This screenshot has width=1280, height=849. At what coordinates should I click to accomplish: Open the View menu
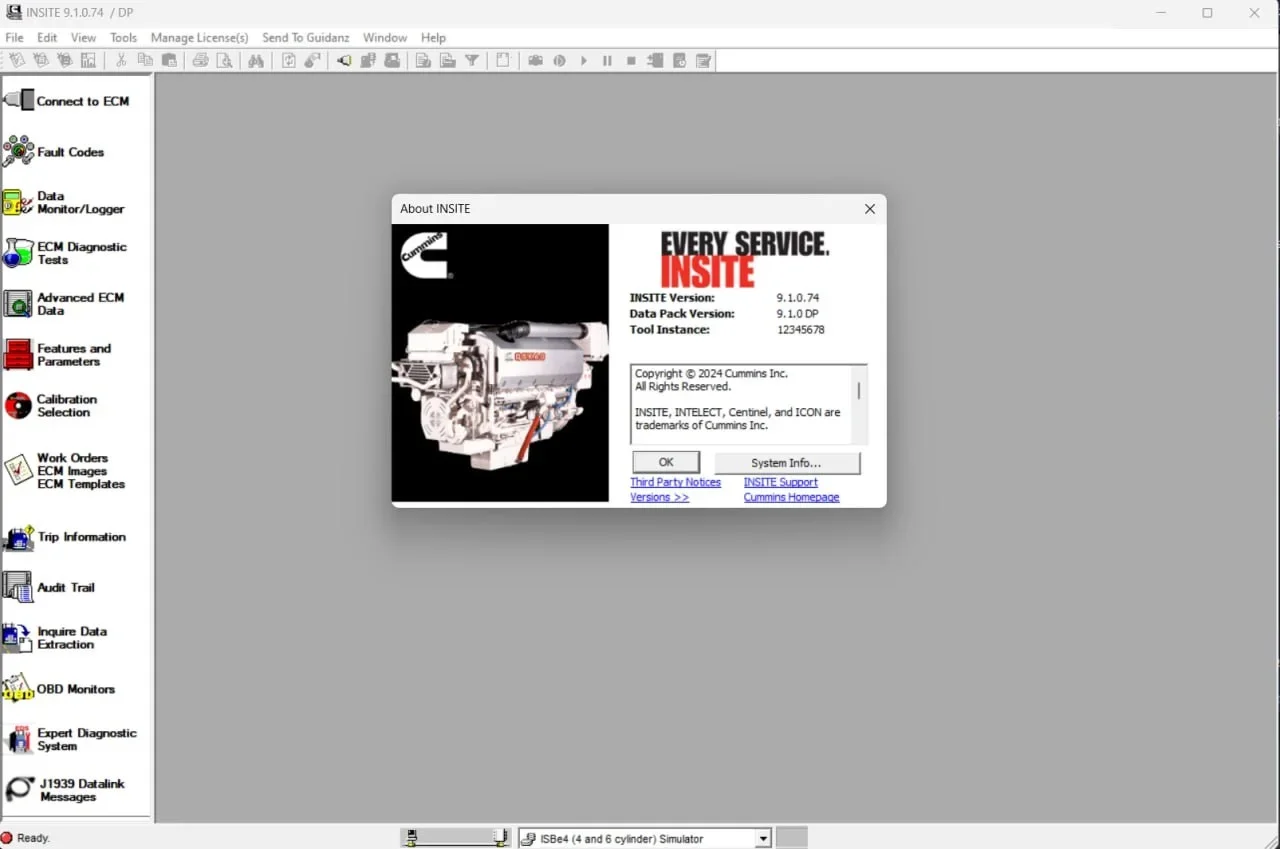tap(83, 38)
